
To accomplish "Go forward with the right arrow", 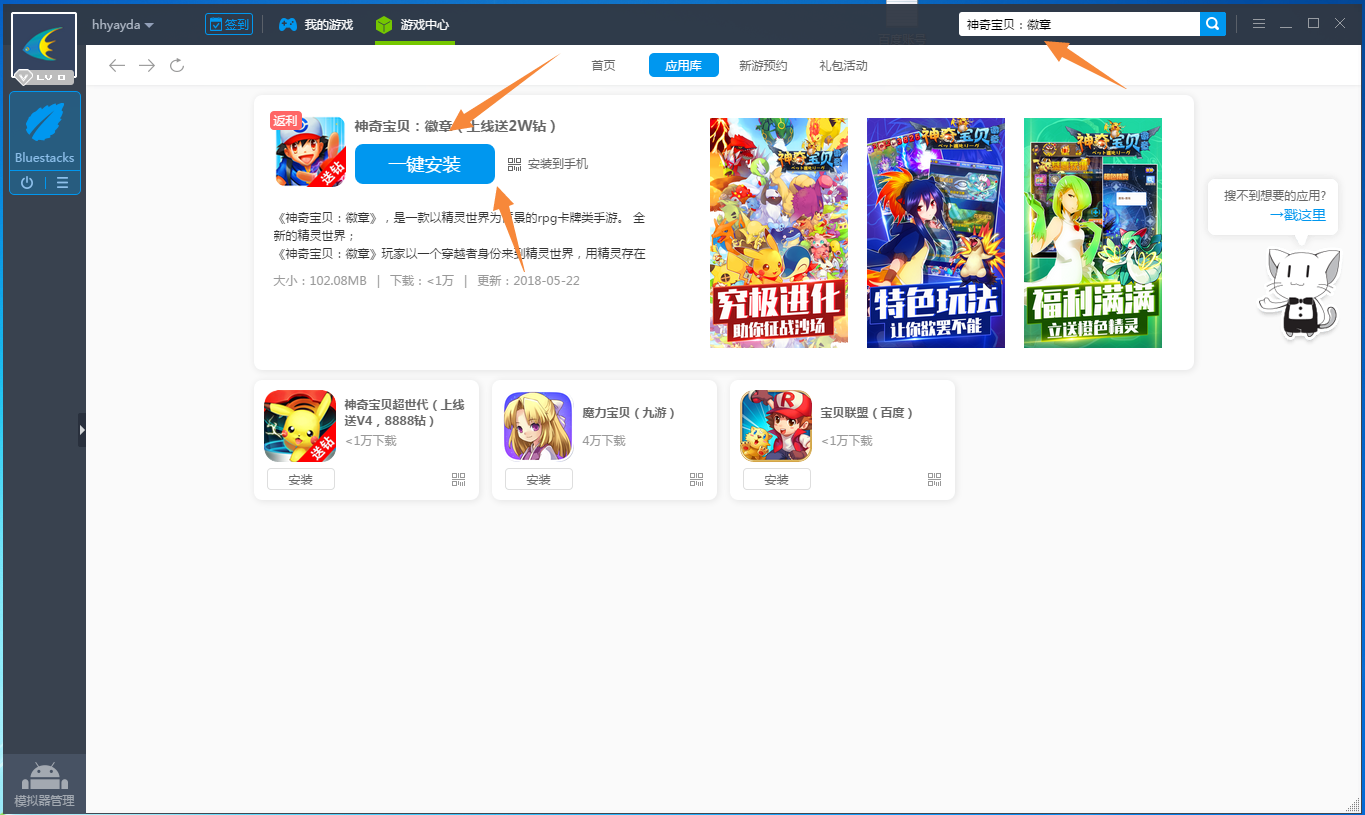I will click(x=147, y=65).
